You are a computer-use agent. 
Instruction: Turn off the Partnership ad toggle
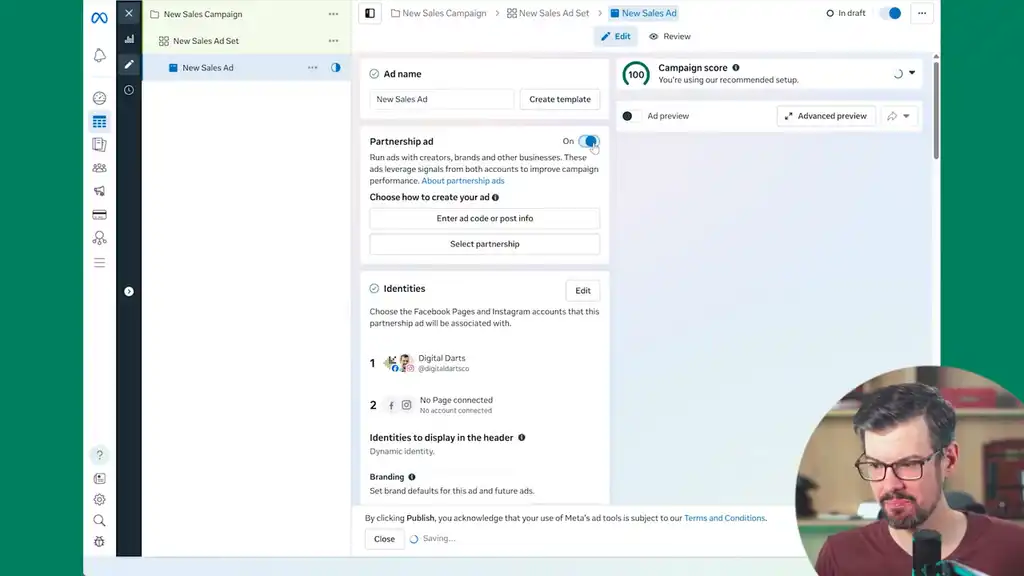pos(588,141)
